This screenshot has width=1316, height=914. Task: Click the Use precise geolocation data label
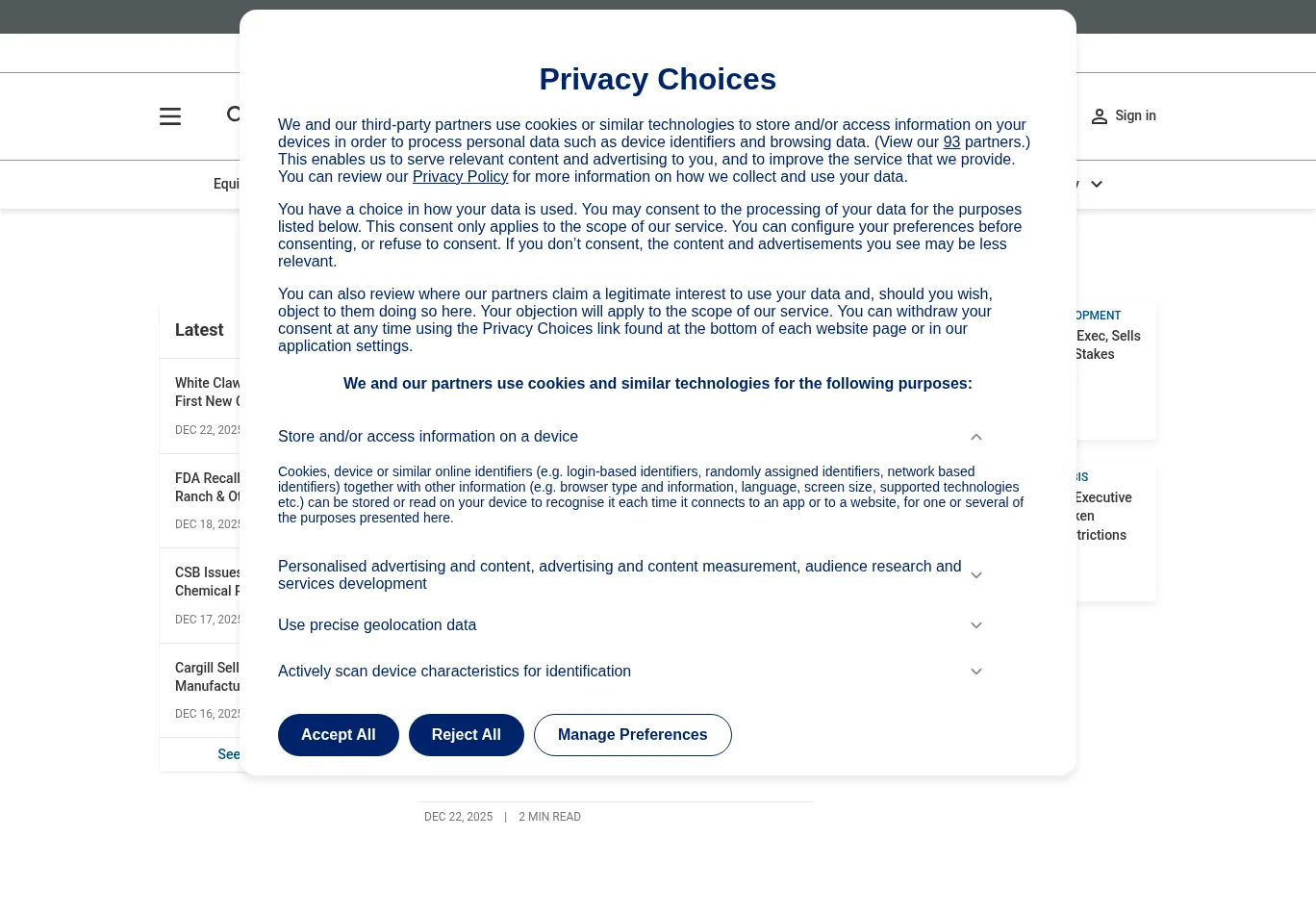(377, 625)
